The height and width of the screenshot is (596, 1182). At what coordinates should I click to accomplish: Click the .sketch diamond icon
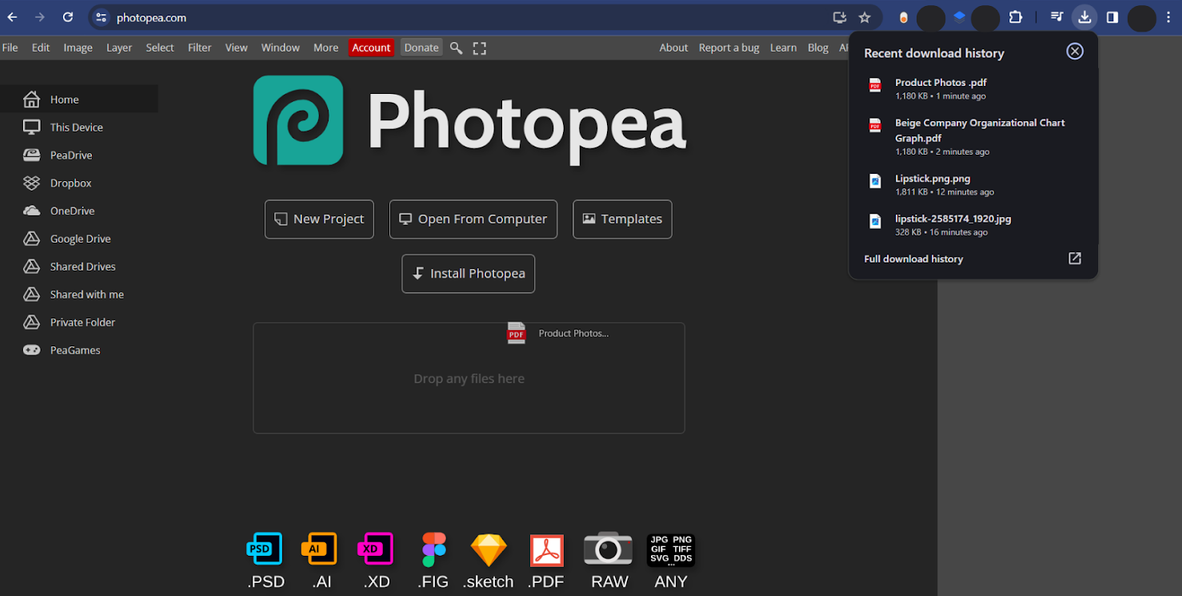[488, 550]
